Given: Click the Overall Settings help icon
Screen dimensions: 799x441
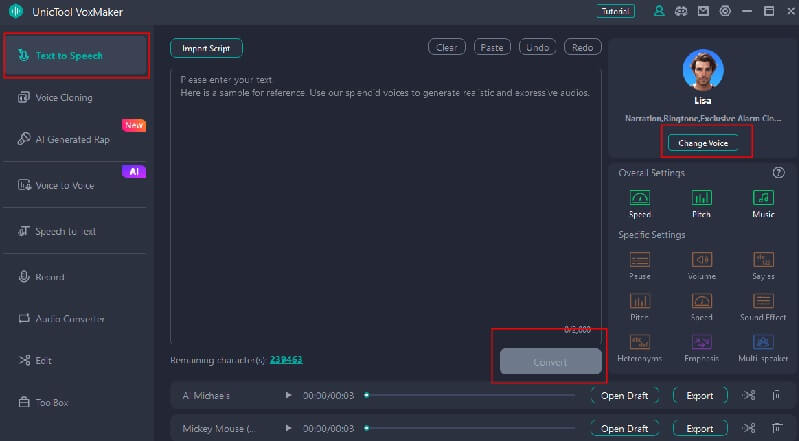Looking at the screenshot, I should pyautogui.click(x=779, y=172).
